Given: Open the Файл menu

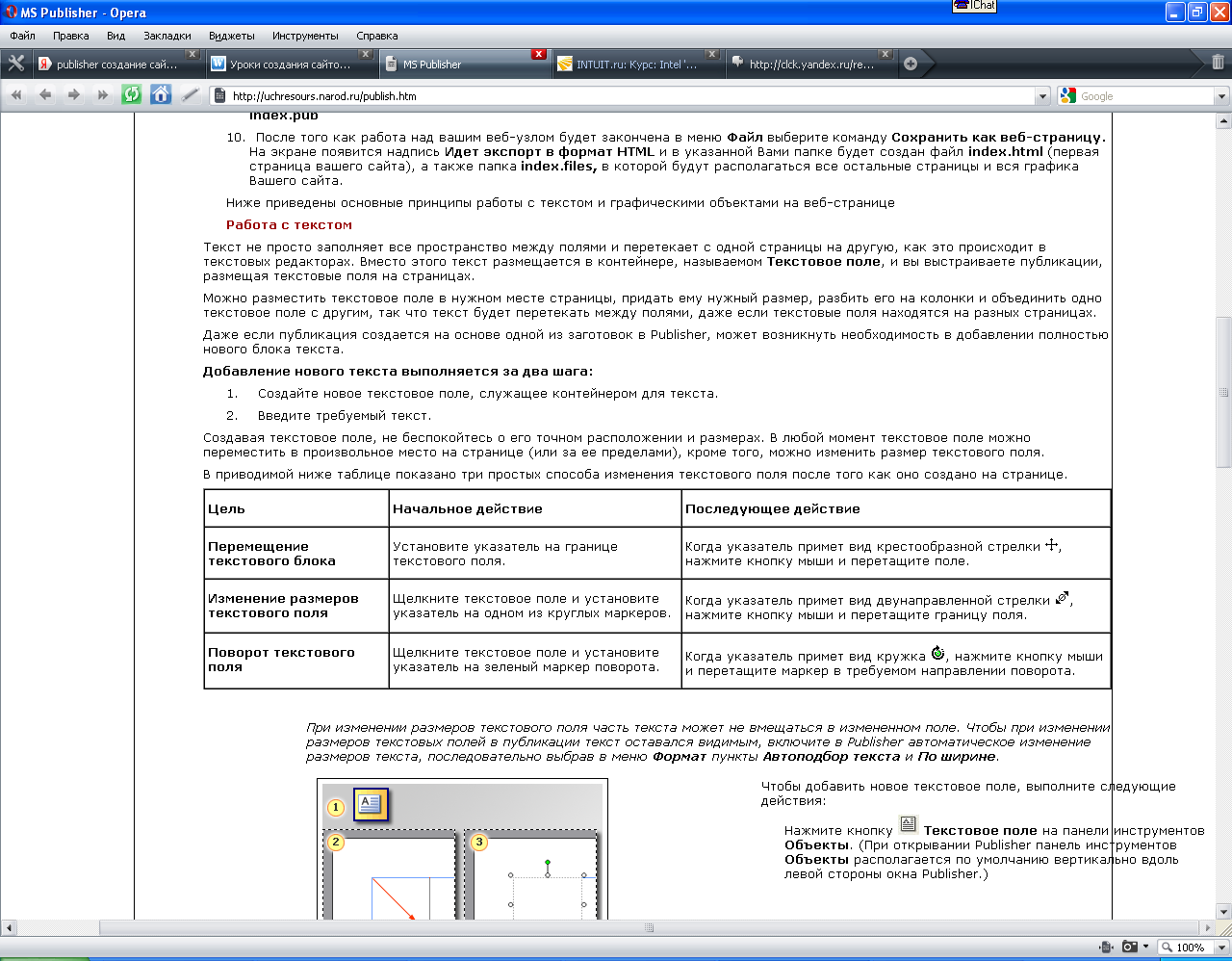Looking at the screenshot, I should (x=22, y=36).
